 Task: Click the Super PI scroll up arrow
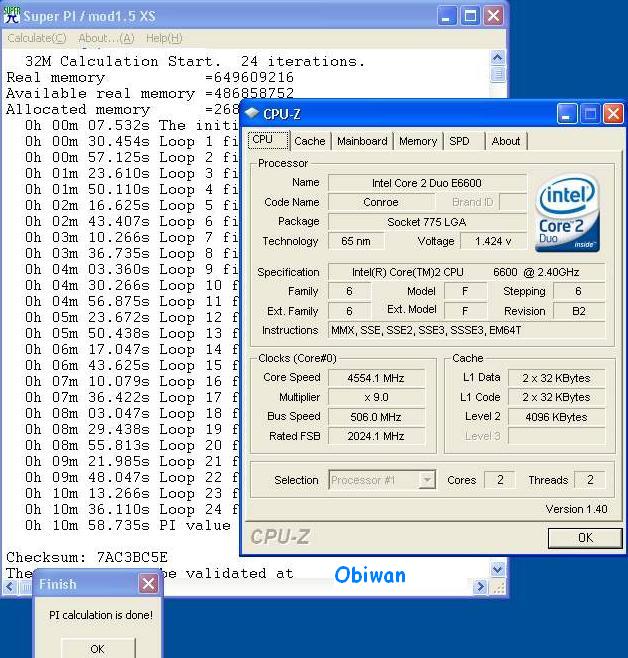pyautogui.click(x=498, y=57)
